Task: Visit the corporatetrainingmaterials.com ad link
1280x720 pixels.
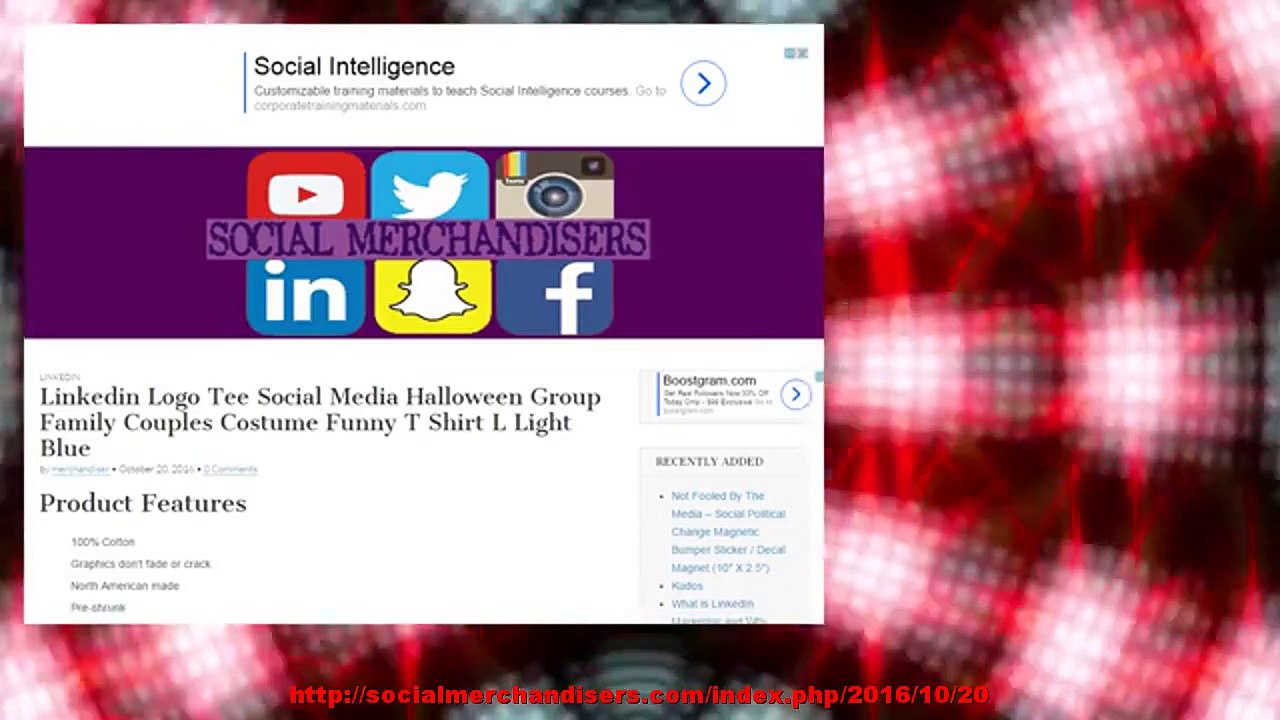Action: [340, 105]
